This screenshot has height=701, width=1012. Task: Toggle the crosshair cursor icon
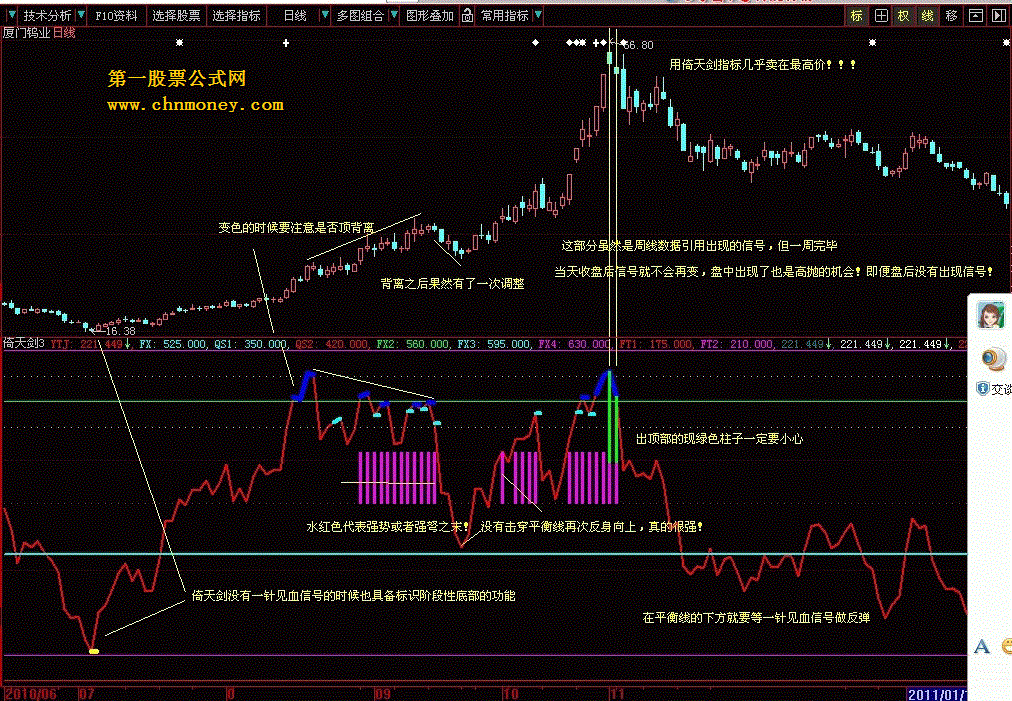[x=881, y=15]
